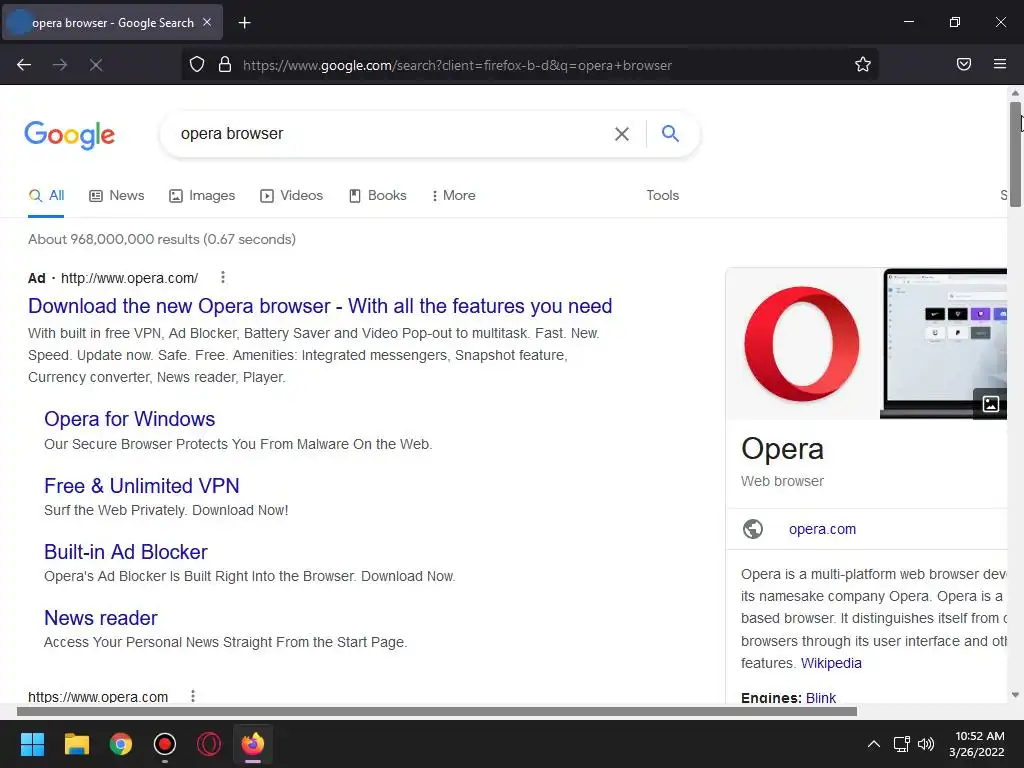This screenshot has height=768, width=1024.
Task: Open the Opera for Windows link
Action: [x=129, y=419]
